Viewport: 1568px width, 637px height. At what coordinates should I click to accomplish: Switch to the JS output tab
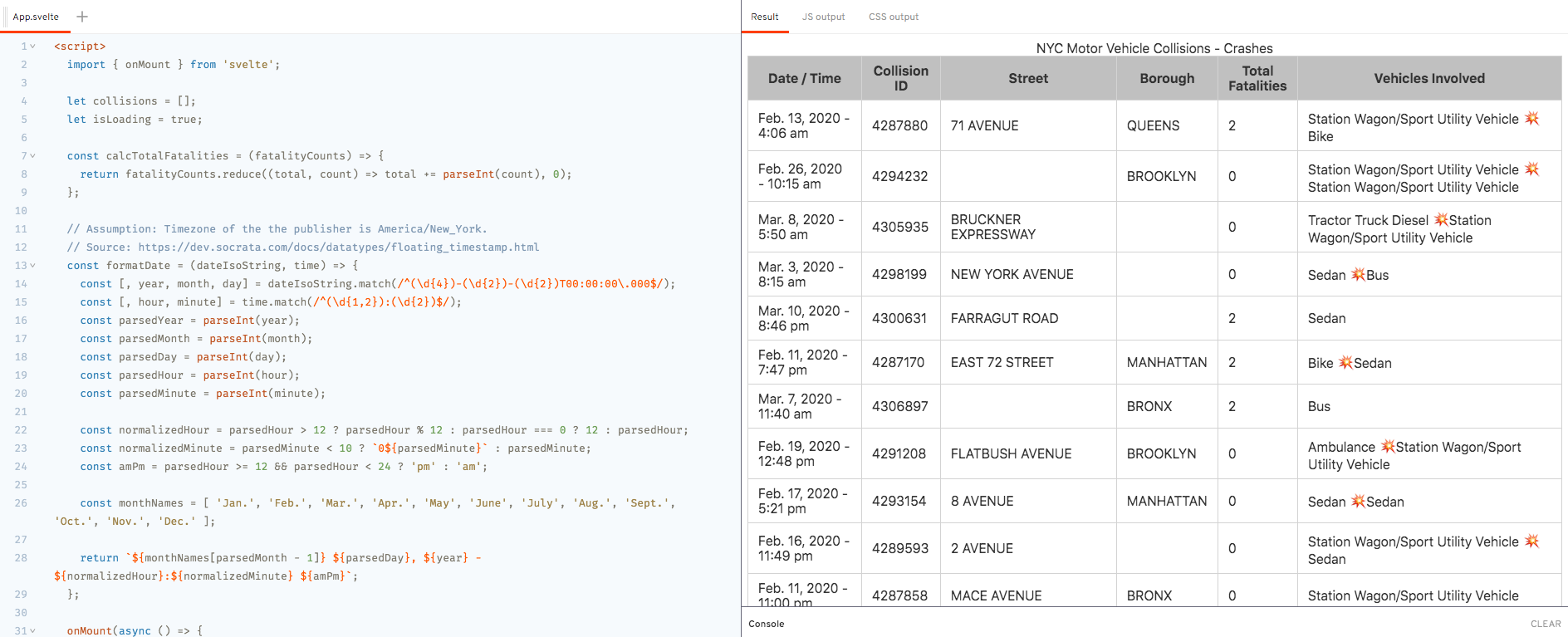pyautogui.click(x=823, y=17)
